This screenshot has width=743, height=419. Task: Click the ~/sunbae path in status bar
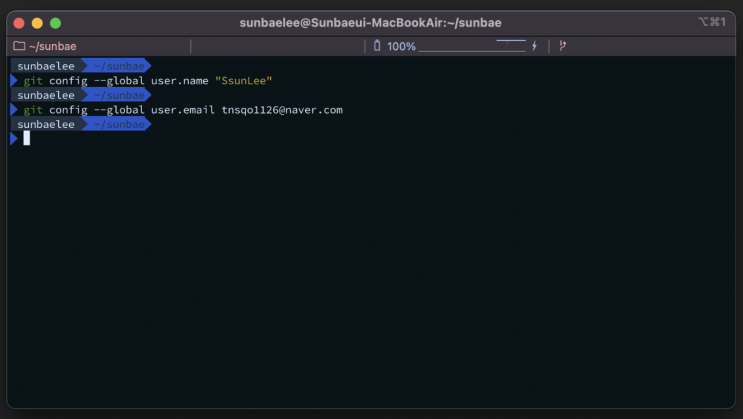coord(53,46)
